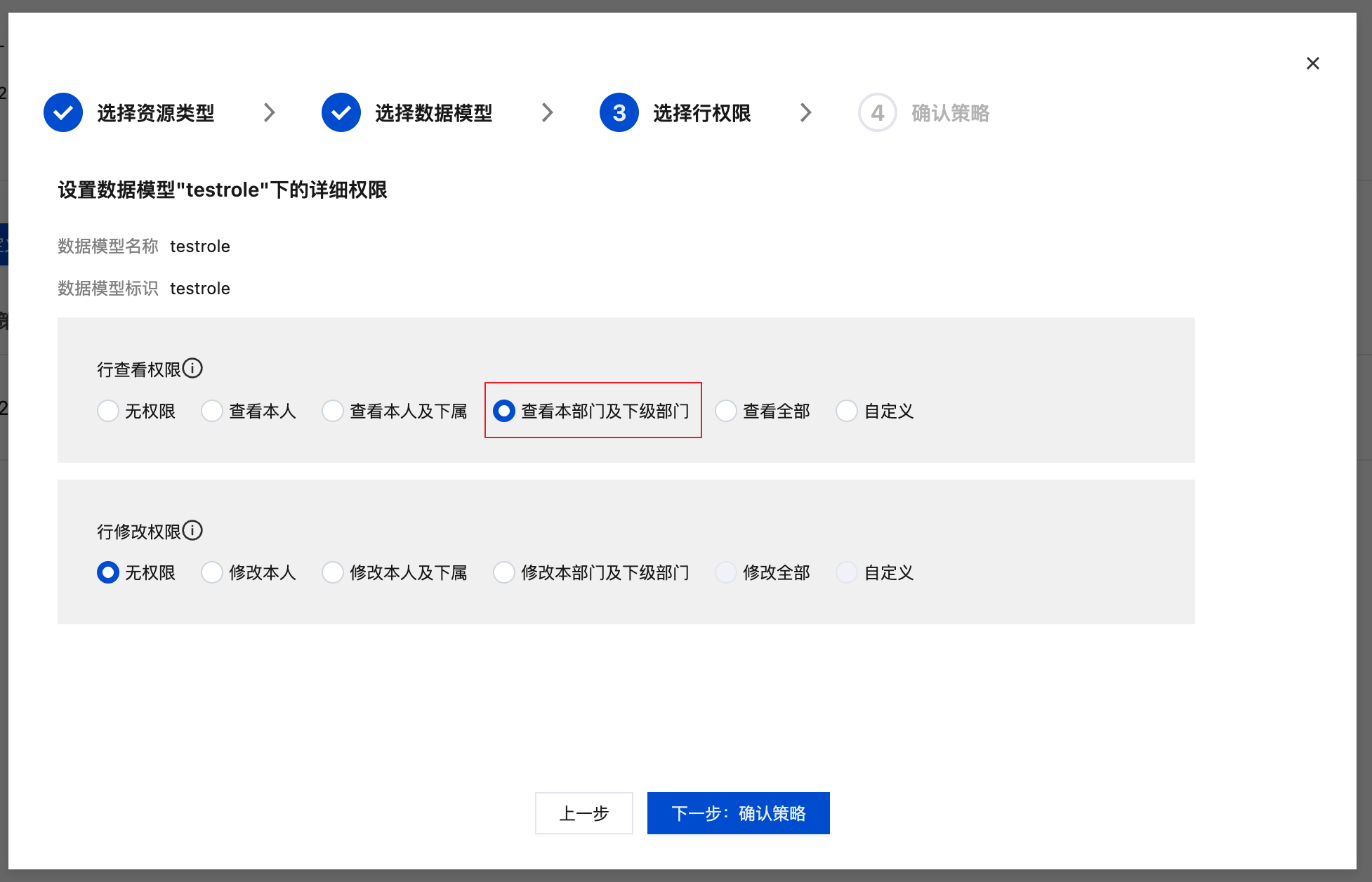The image size is (1372, 882).
Task: Click 下一步：确认策略 button
Action: pyautogui.click(x=738, y=812)
